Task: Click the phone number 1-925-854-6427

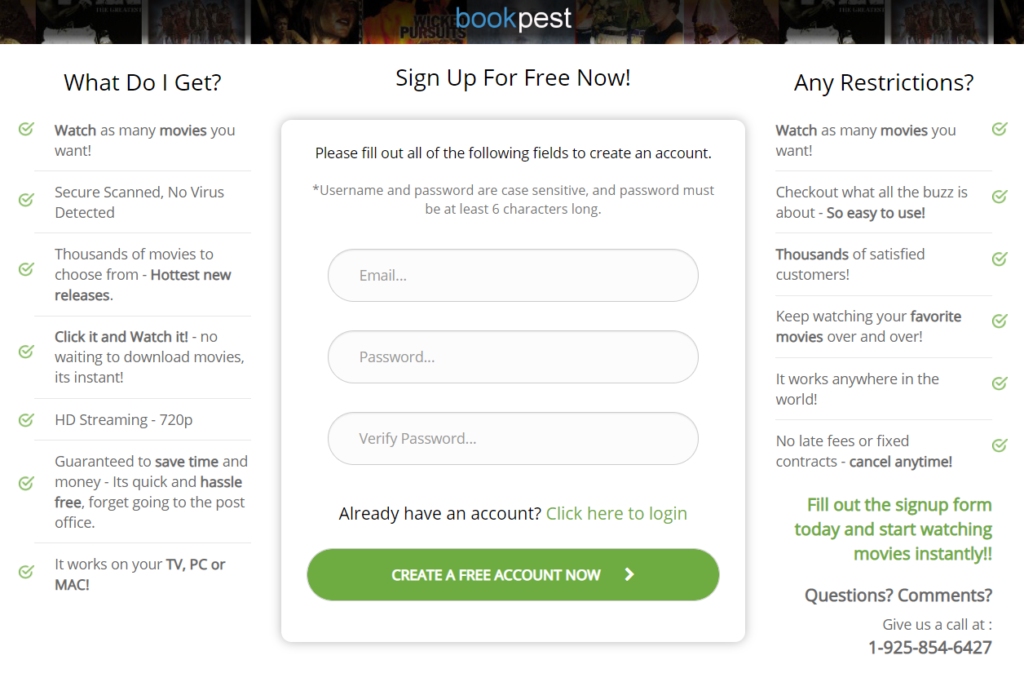Action: 929,648
